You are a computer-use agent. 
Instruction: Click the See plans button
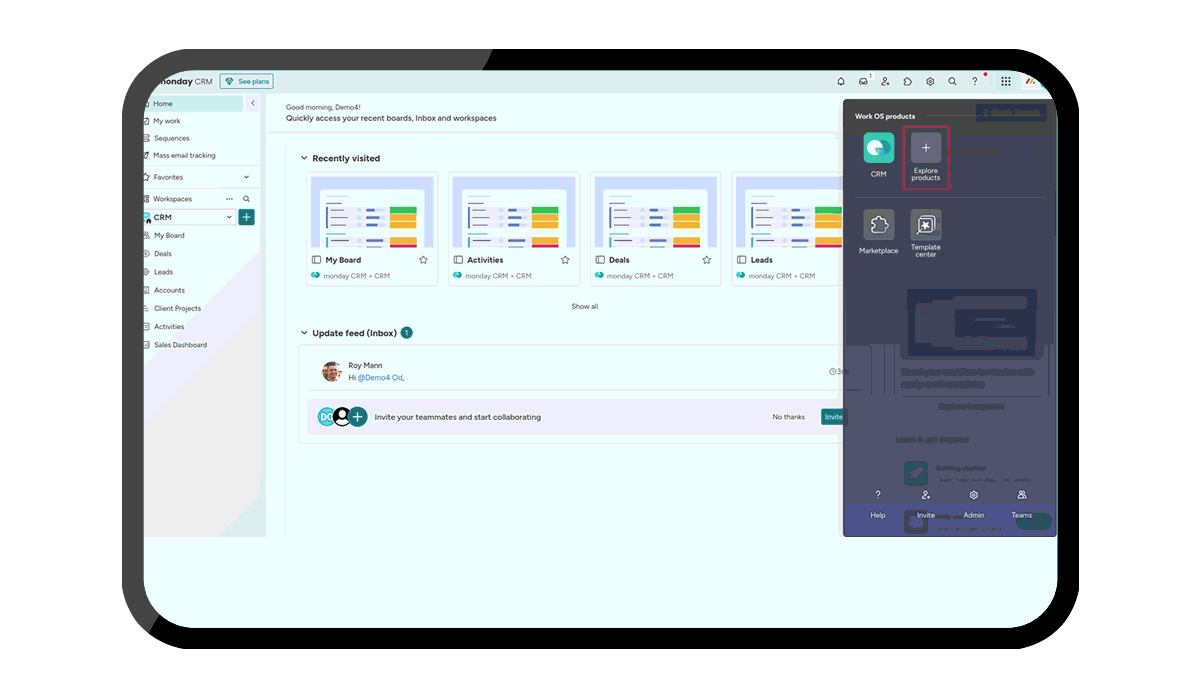click(246, 82)
